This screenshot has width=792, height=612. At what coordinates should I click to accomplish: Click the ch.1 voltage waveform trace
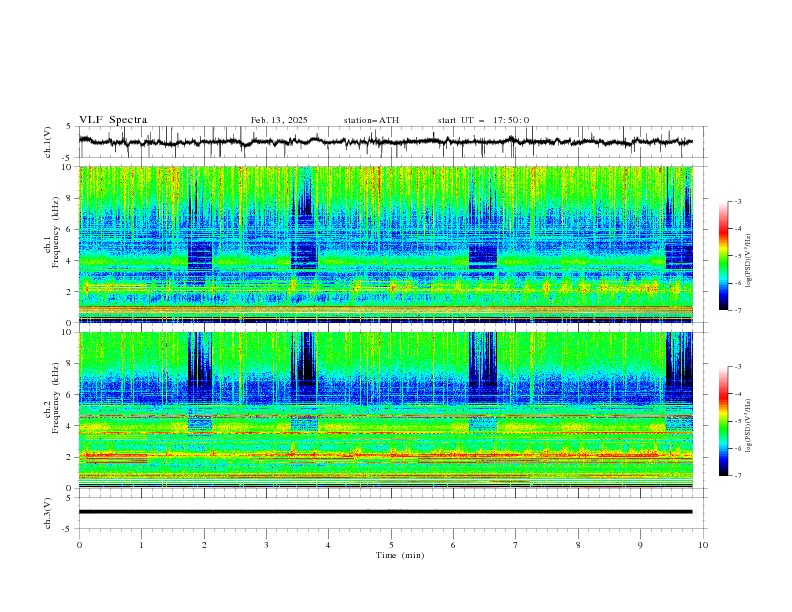tap(385, 141)
